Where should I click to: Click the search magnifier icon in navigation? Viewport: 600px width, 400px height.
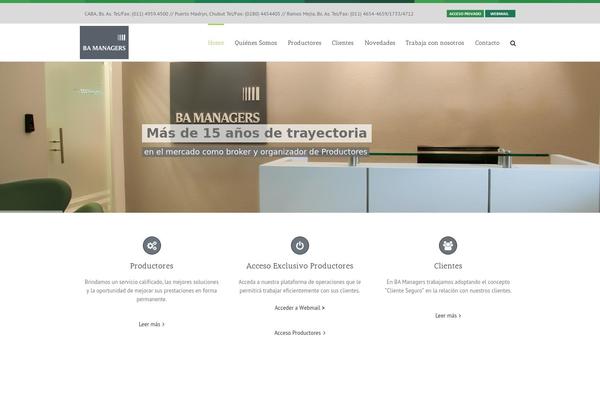click(x=513, y=43)
